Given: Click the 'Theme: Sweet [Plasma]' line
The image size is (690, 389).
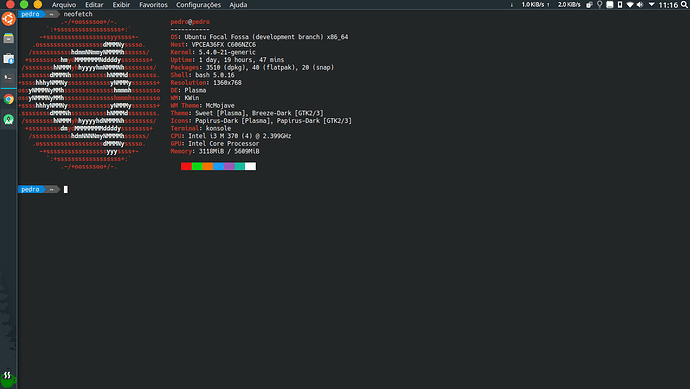Looking at the screenshot, I should (x=247, y=113).
